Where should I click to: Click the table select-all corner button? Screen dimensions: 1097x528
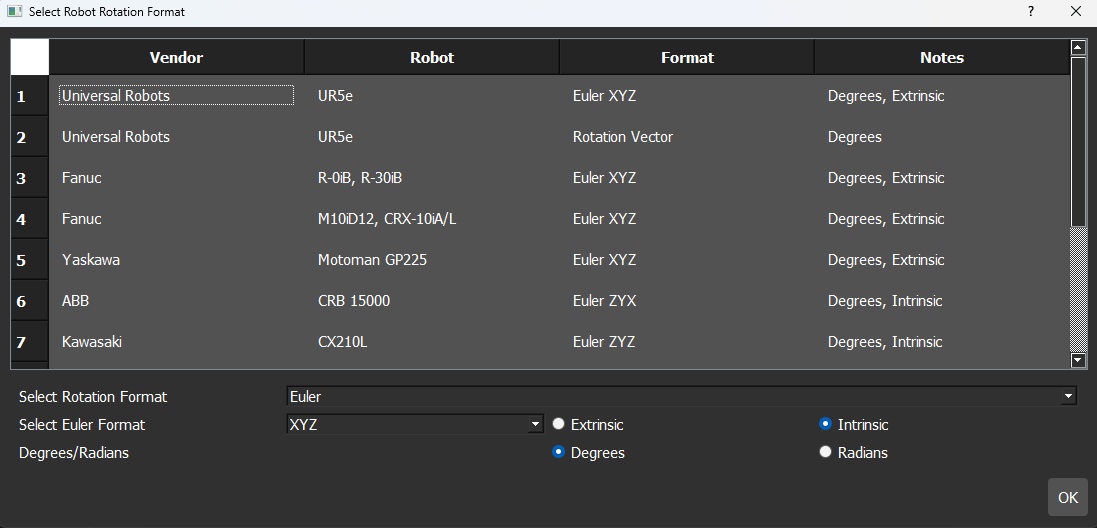point(30,57)
